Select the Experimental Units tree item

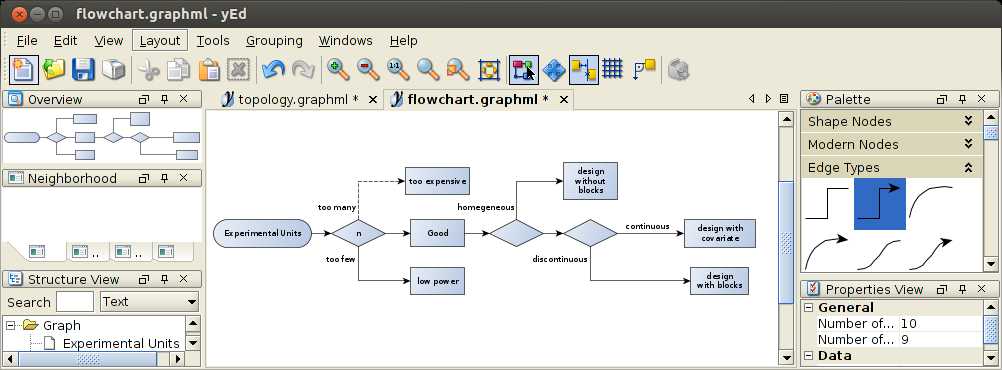click(x=121, y=343)
